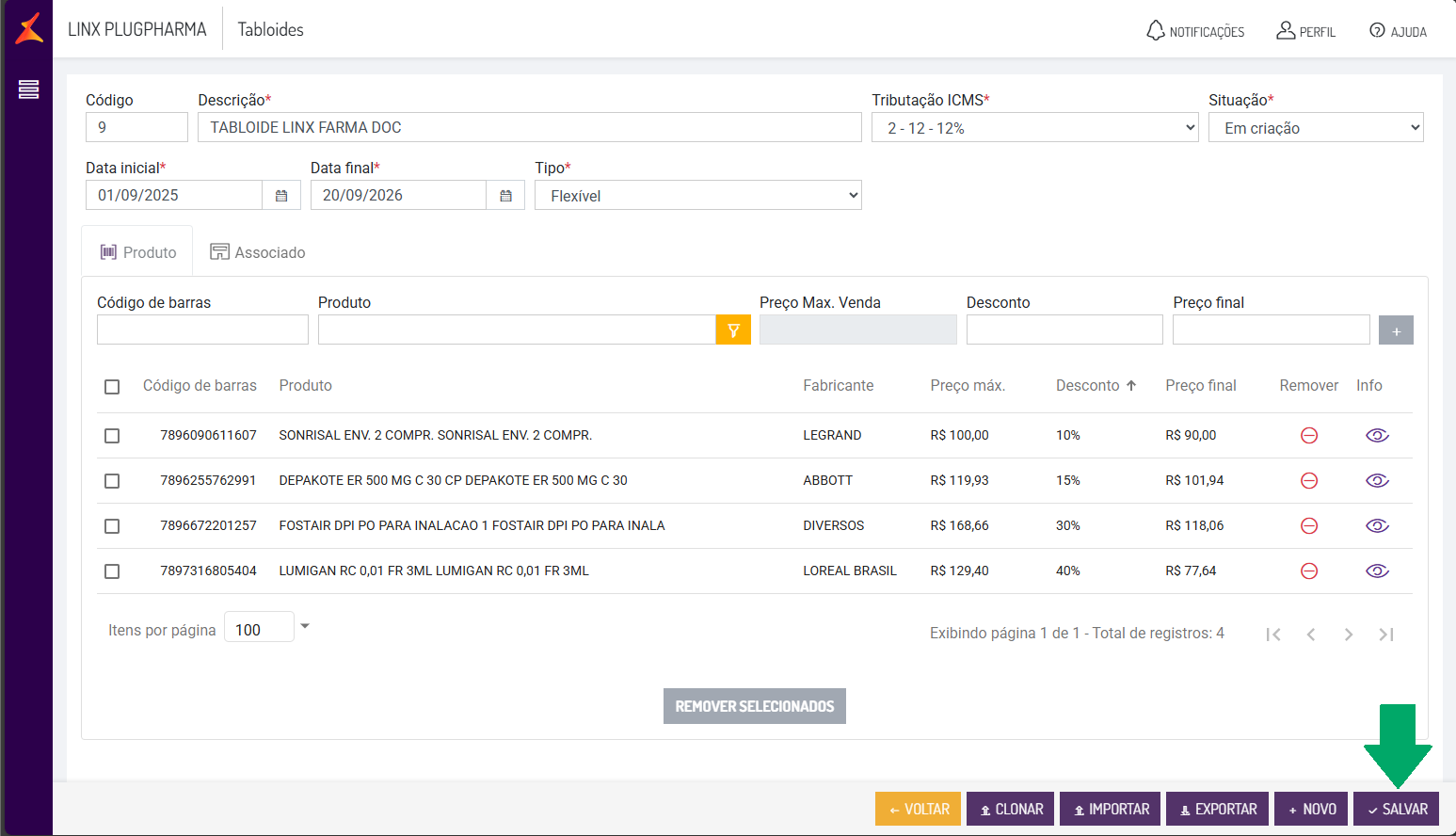1456x836 pixels.
Task: Click the Linx Plugpharma logo icon
Action: point(29,28)
